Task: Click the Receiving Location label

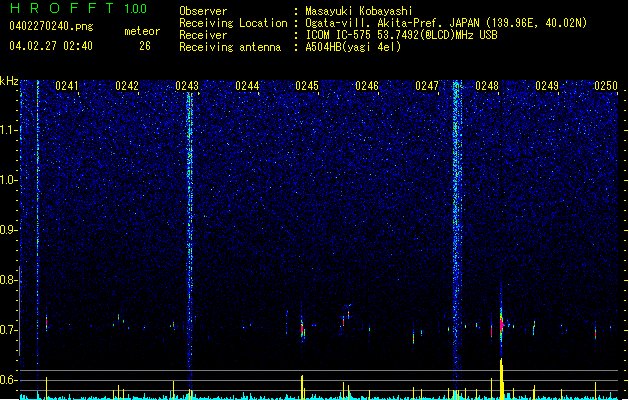Action: point(233,23)
